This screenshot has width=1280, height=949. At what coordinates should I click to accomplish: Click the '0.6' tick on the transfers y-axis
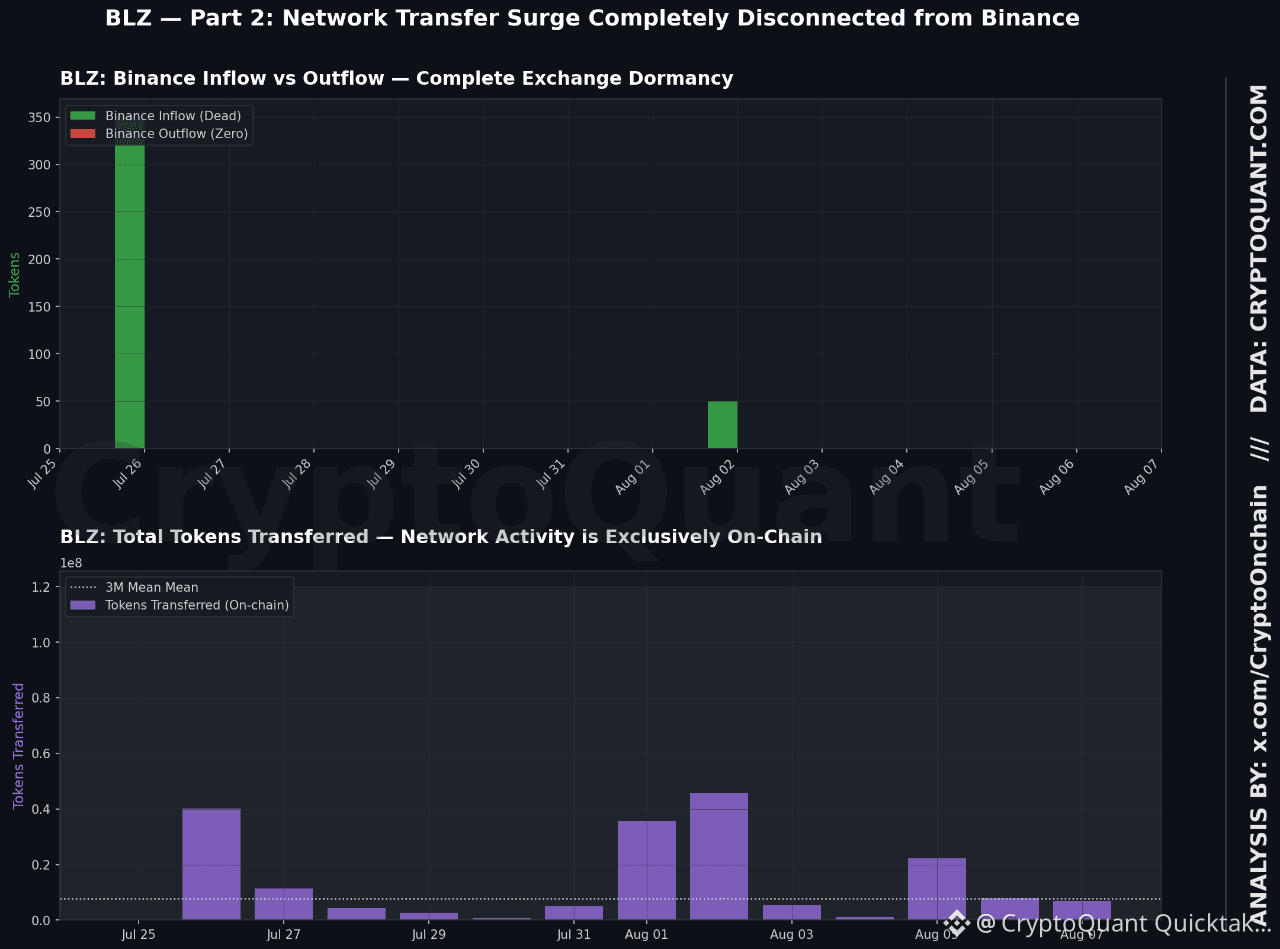click(x=41, y=753)
